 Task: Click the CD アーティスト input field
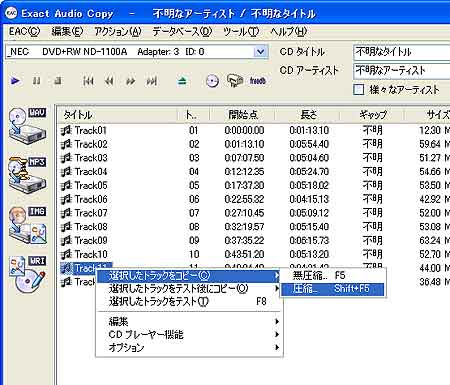point(402,70)
